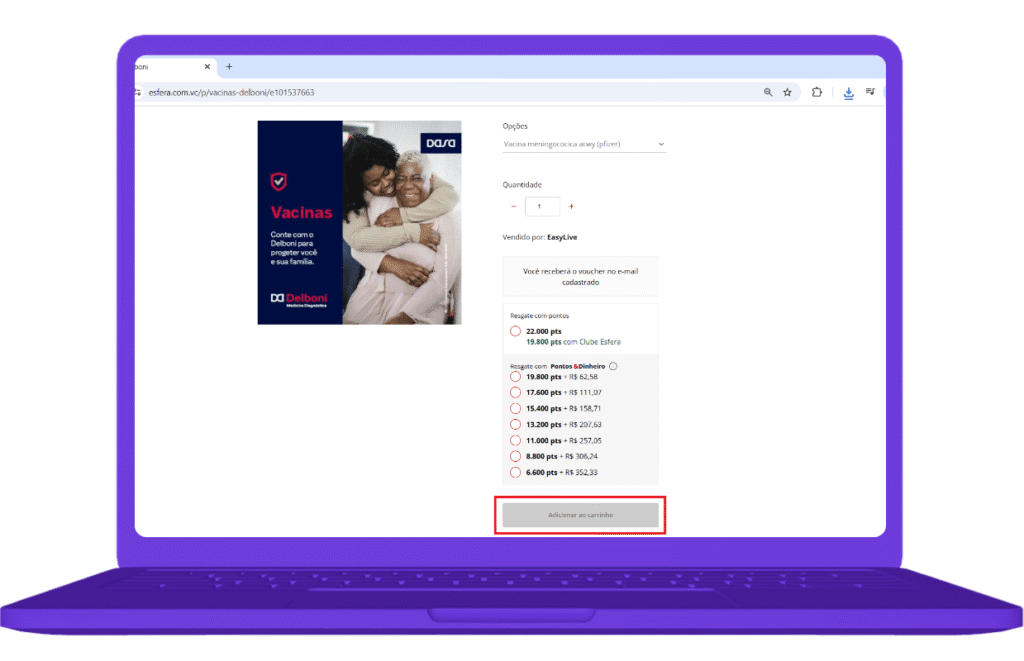Click inside the quantity input field

[542, 206]
